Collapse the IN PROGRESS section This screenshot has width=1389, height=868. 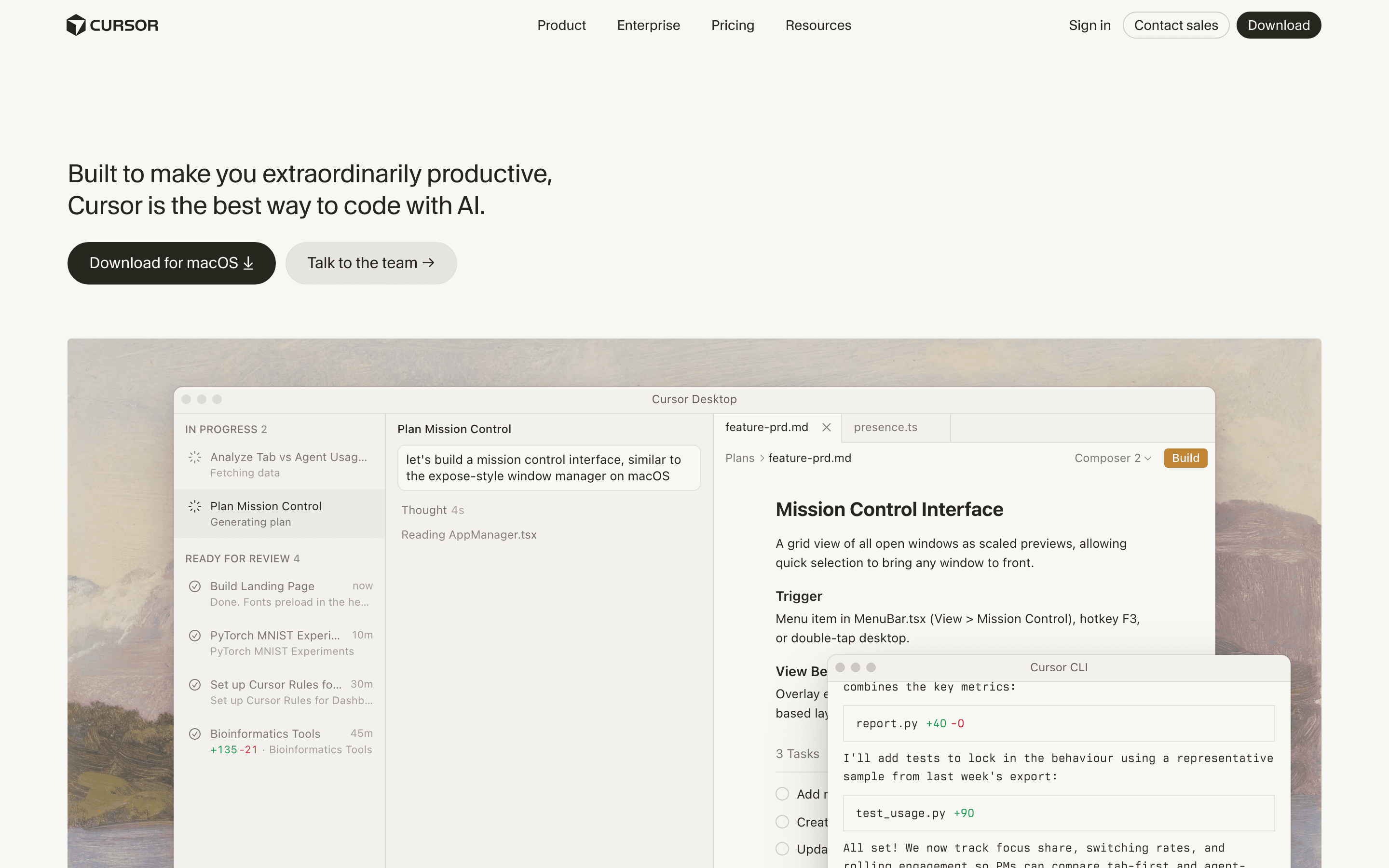[226, 429]
